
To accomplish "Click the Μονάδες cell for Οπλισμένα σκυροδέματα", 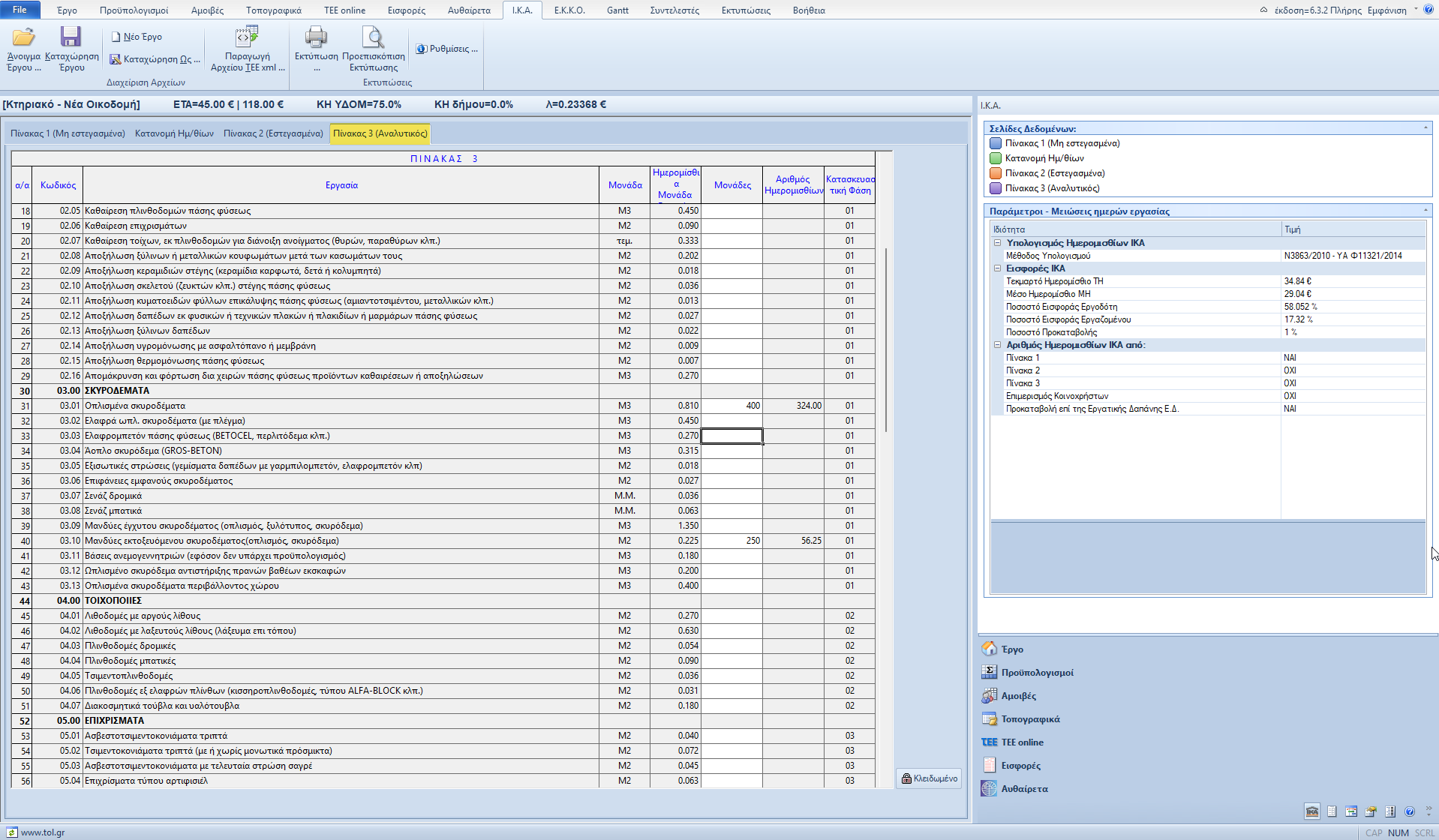I will [732, 406].
